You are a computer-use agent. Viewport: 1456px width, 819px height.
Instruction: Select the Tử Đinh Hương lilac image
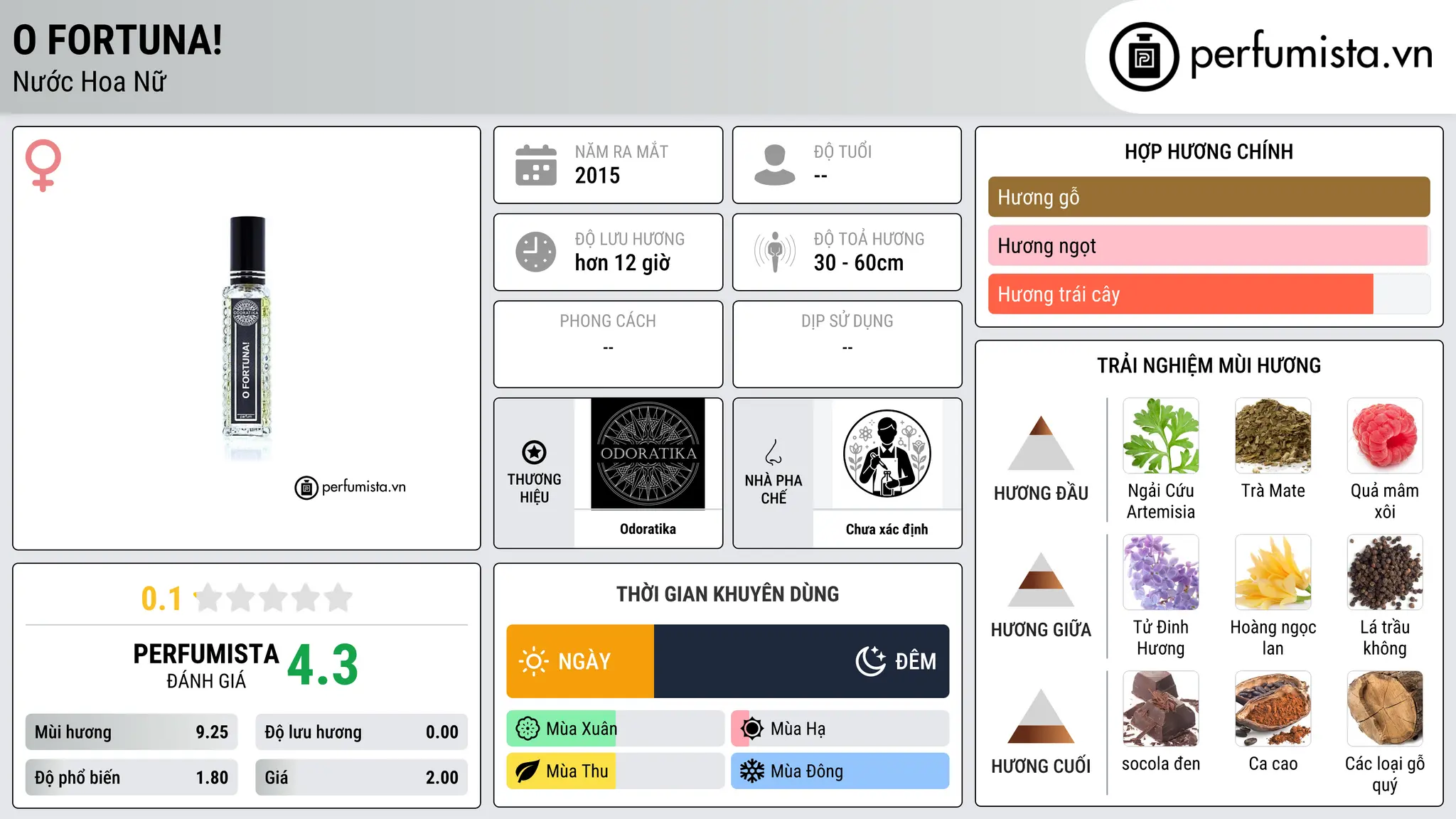click(x=1161, y=572)
